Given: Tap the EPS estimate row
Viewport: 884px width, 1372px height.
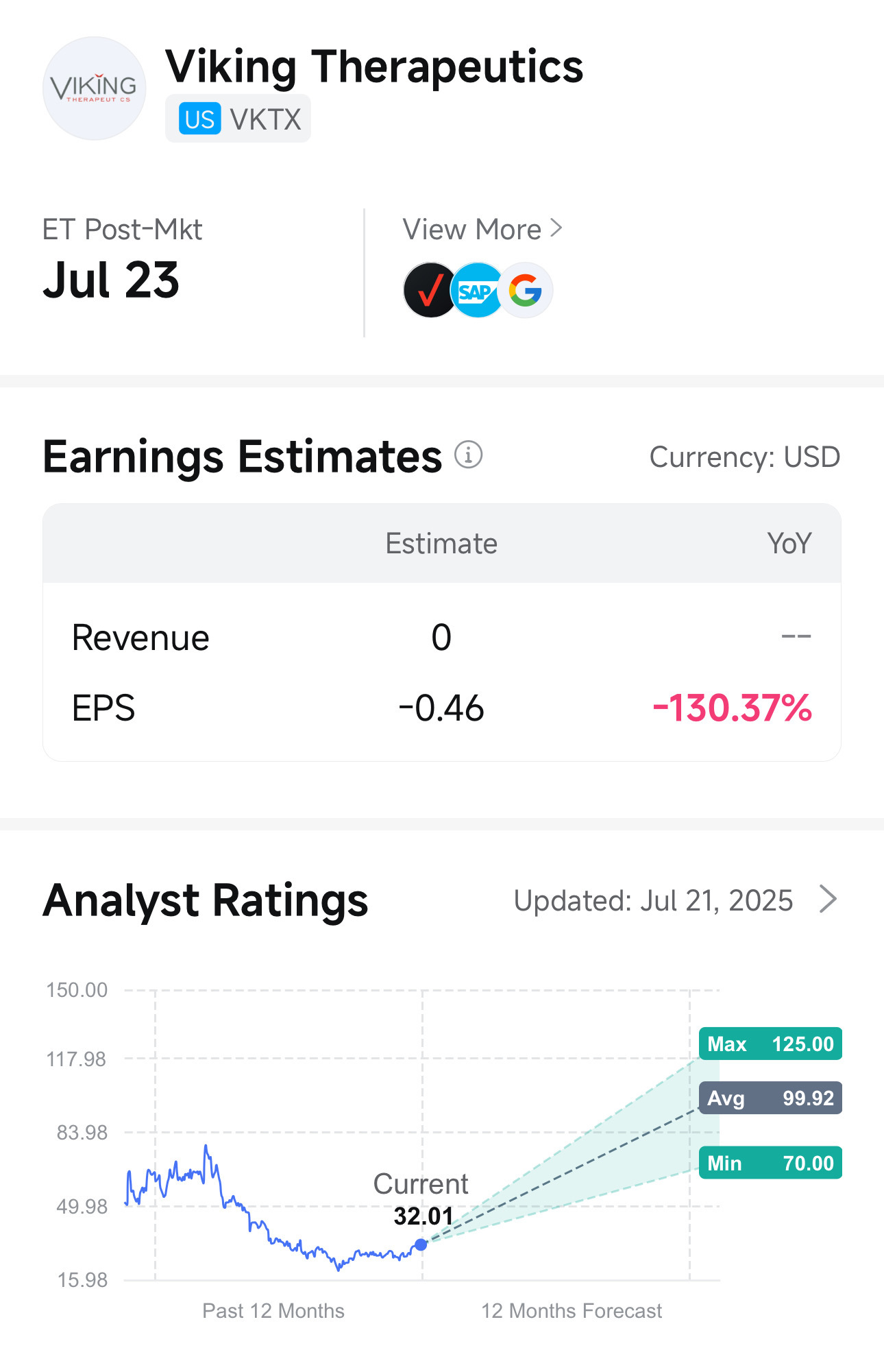Looking at the screenshot, I should pos(442,708).
